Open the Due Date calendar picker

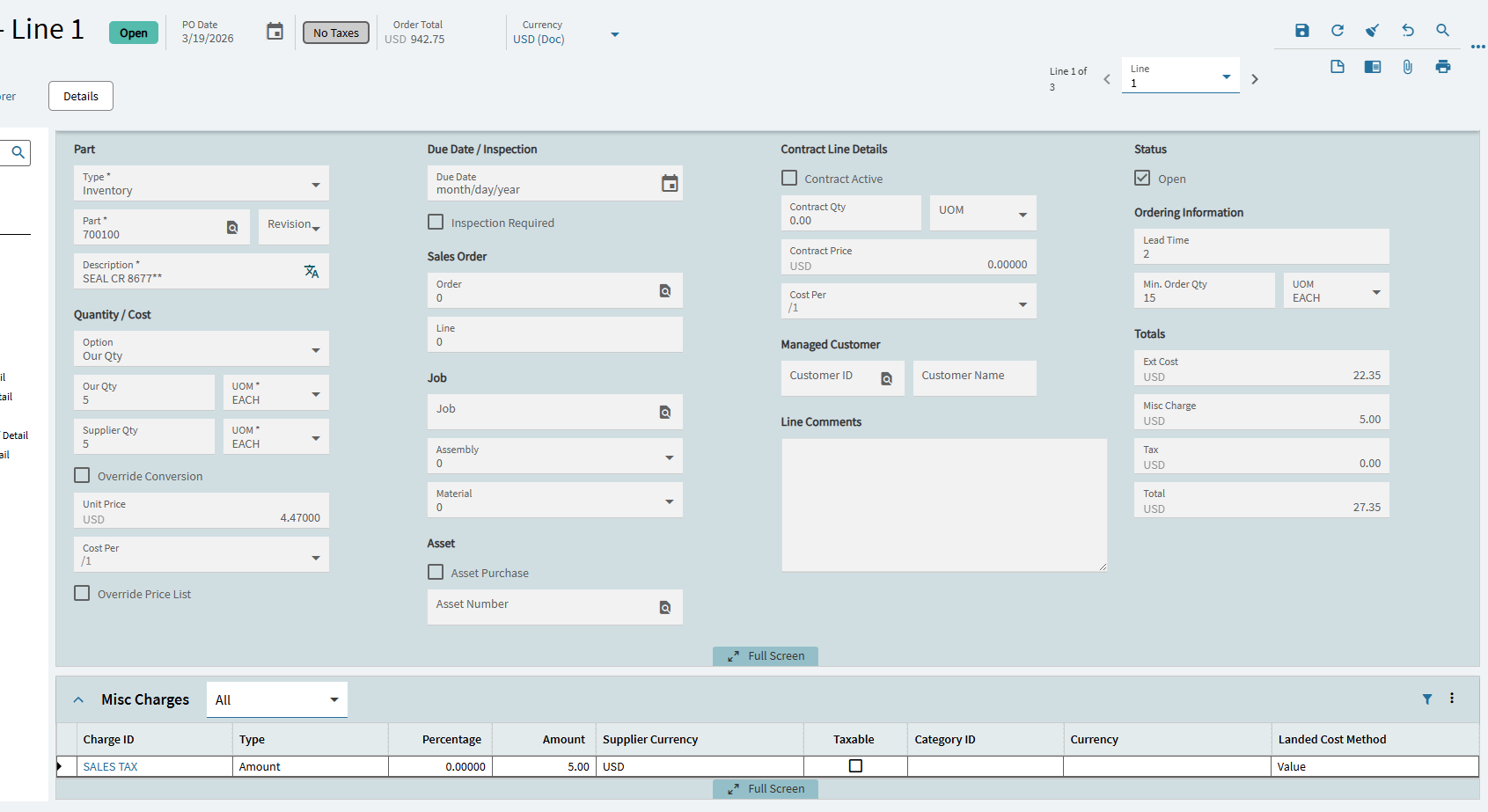pyautogui.click(x=670, y=183)
